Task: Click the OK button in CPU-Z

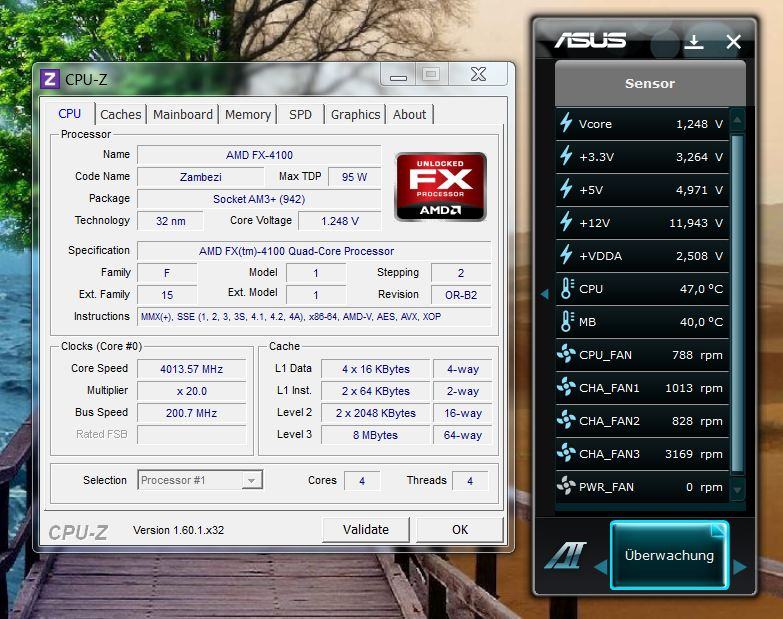Action: tap(460, 530)
